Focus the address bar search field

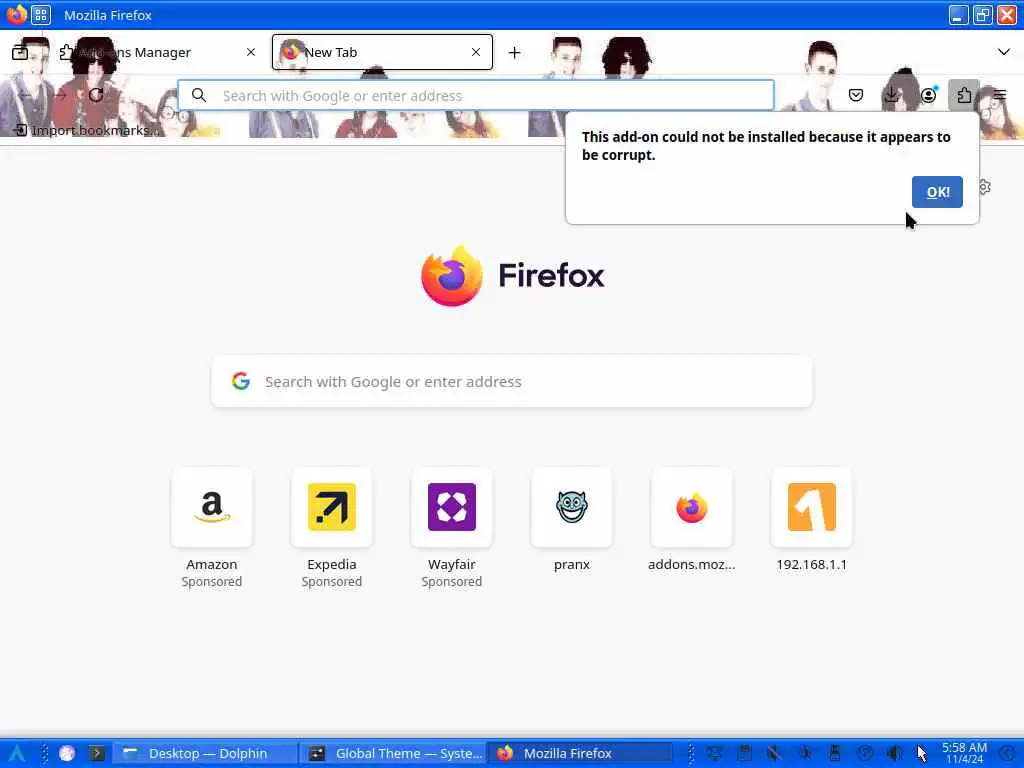[476, 95]
